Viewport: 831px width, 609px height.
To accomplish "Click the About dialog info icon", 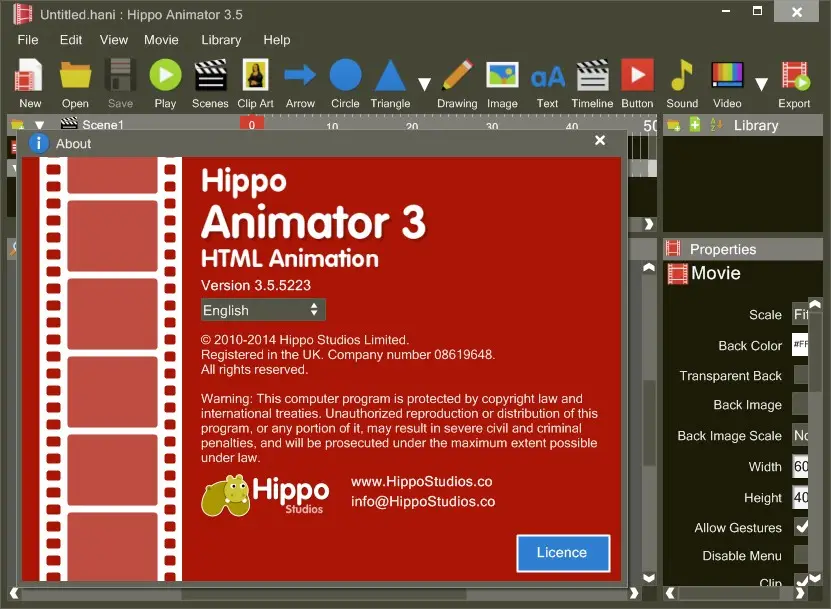I will click(39, 143).
